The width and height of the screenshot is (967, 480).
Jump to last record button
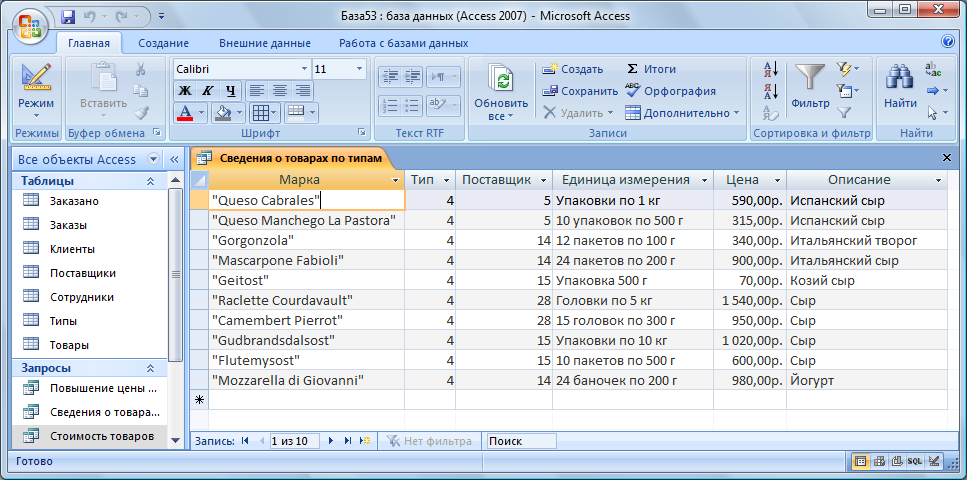coord(348,441)
